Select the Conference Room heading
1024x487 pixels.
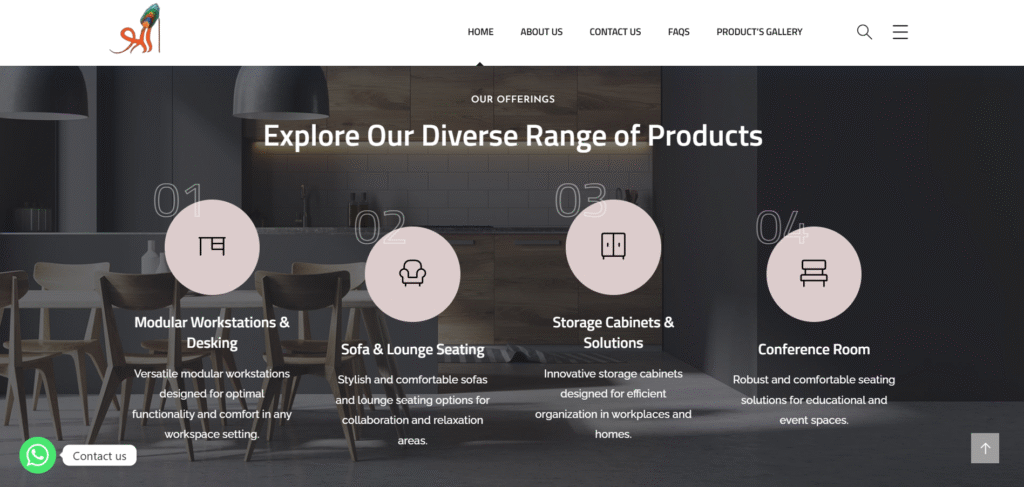click(x=814, y=349)
